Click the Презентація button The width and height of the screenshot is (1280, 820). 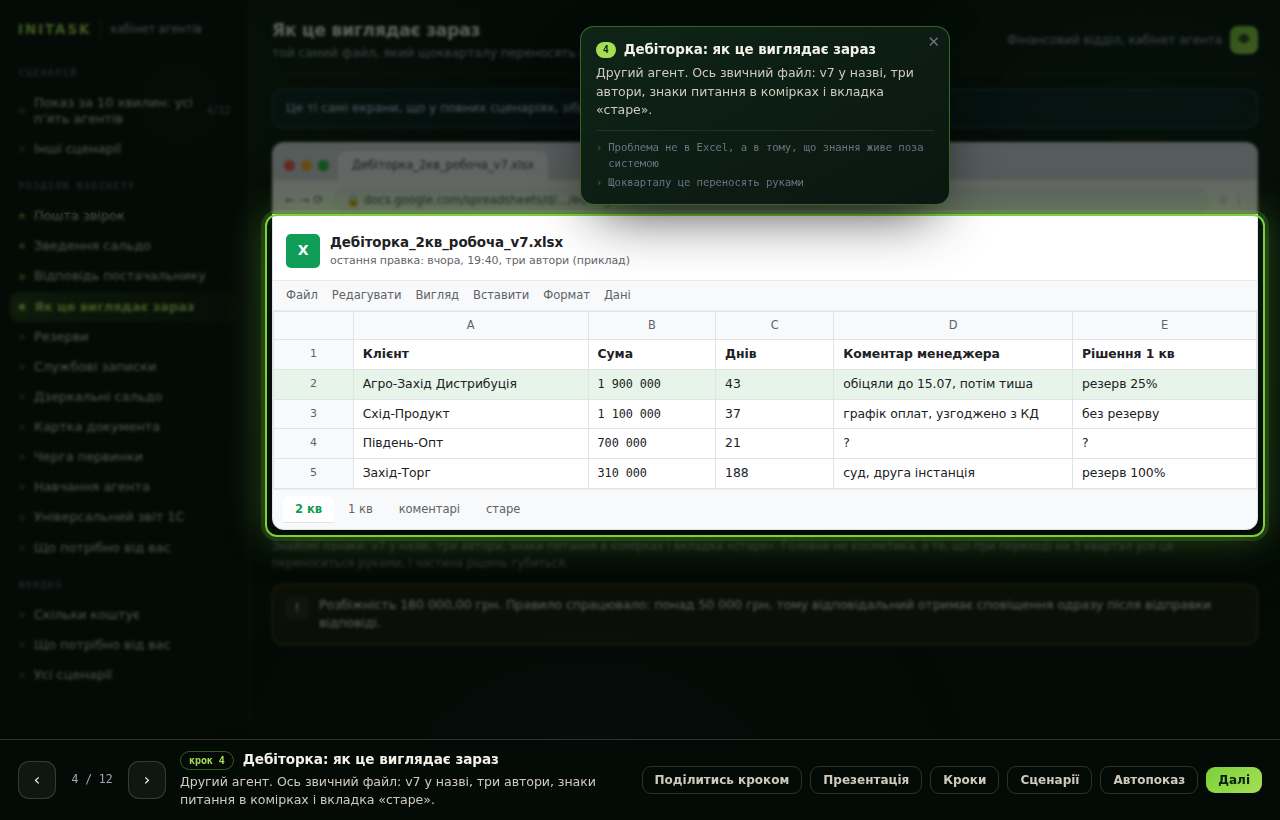(x=866, y=780)
